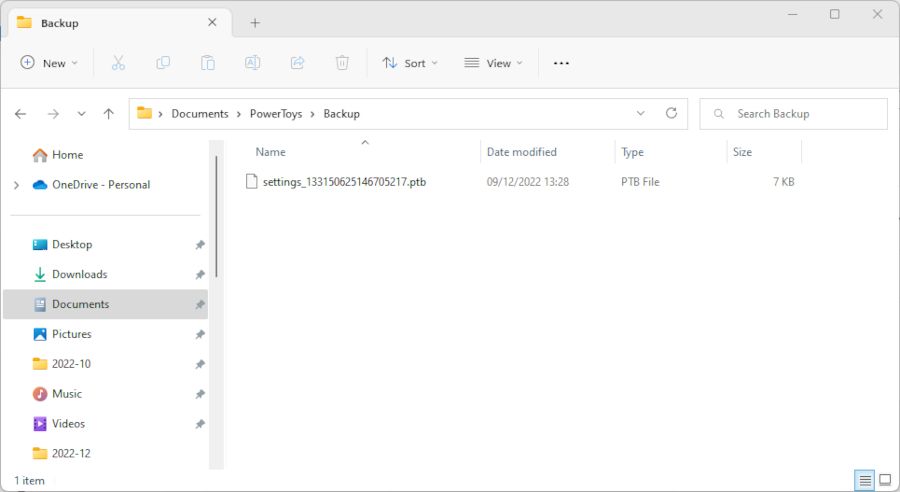Switch to large thumbnails view icon in status bar
The width and height of the screenshot is (900, 492).
pyautogui.click(x=886, y=480)
